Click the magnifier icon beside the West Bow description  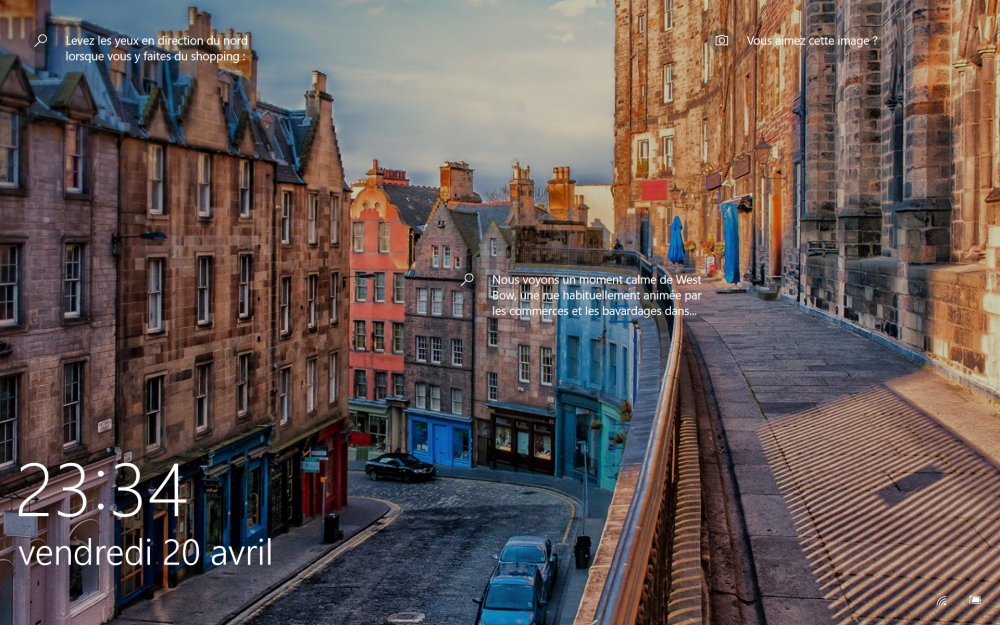click(x=467, y=279)
